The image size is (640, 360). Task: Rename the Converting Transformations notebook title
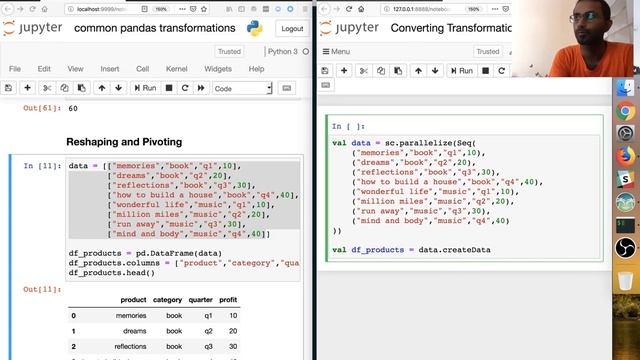tap(451, 28)
